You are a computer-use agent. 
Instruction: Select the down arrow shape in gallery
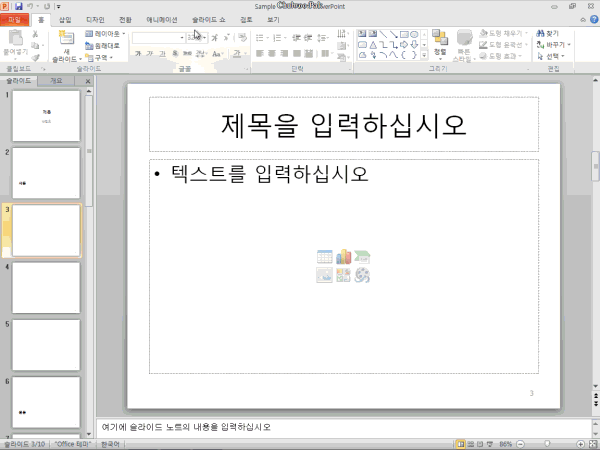pos(414,45)
